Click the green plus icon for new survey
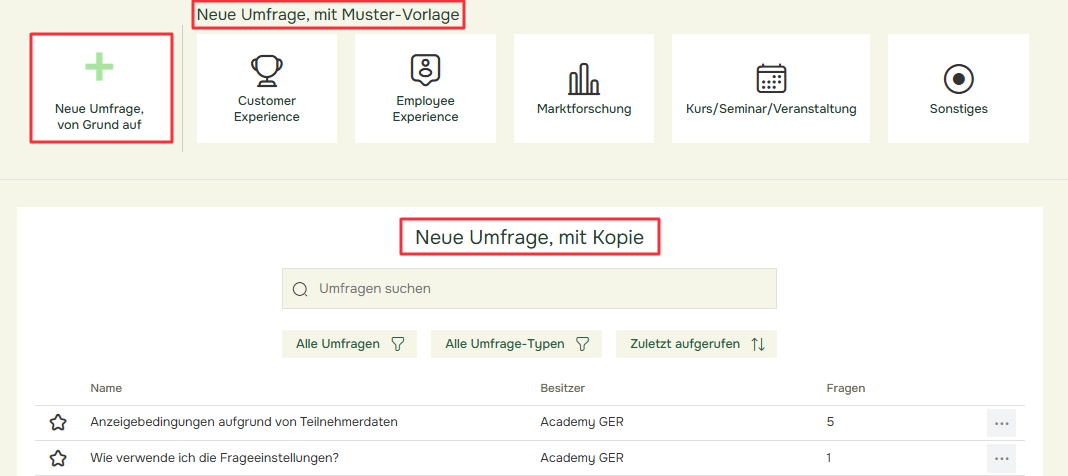This screenshot has height=476, width=1068. coord(99,67)
